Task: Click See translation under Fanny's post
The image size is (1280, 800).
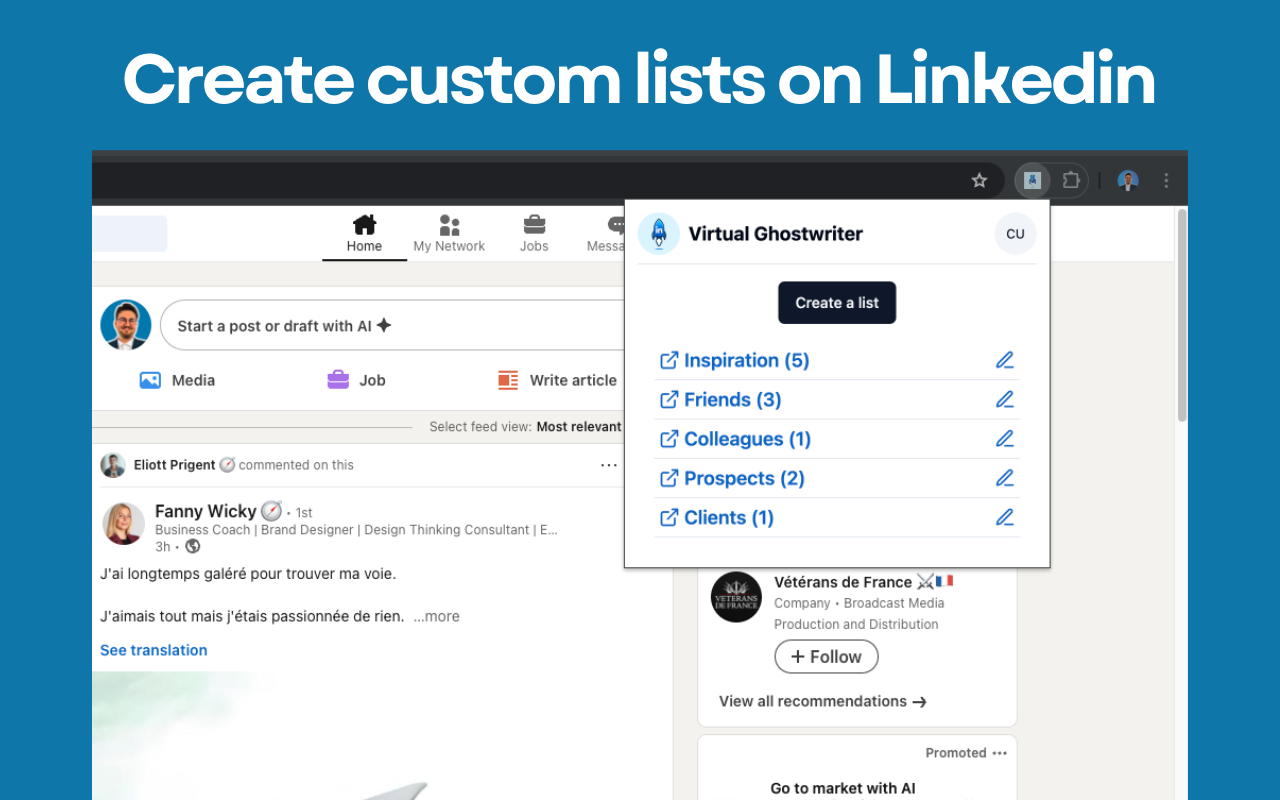Action: [x=153, y=650]
